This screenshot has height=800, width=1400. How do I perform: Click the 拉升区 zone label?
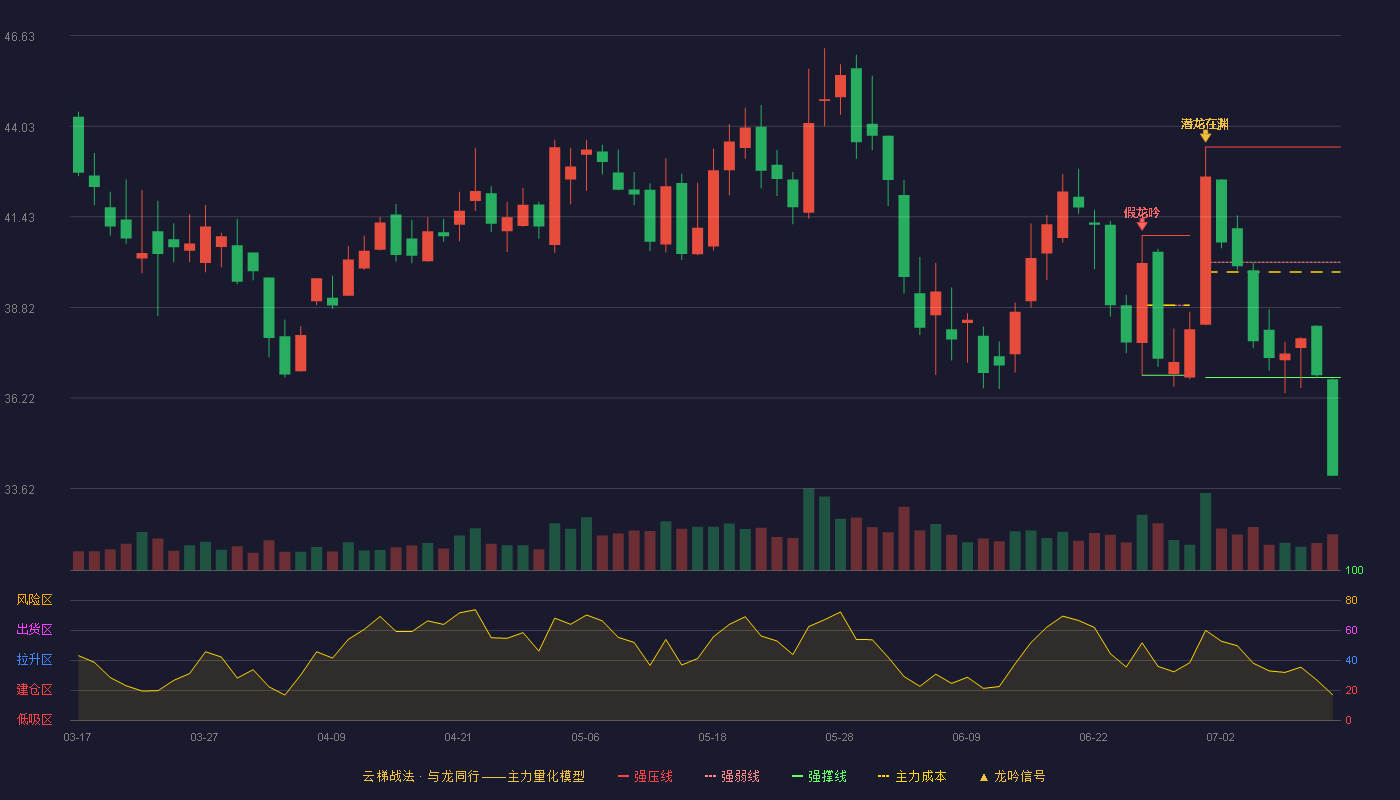pyautogui.click(x=34, y=660)
